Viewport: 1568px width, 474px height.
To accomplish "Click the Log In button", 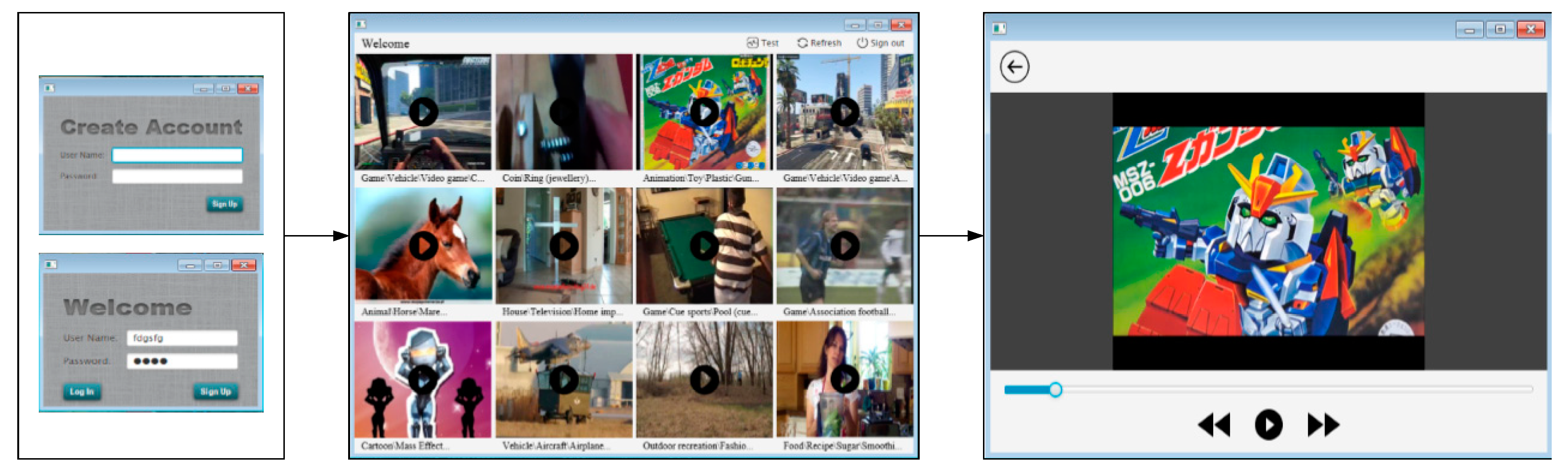I will click(82, 392).
